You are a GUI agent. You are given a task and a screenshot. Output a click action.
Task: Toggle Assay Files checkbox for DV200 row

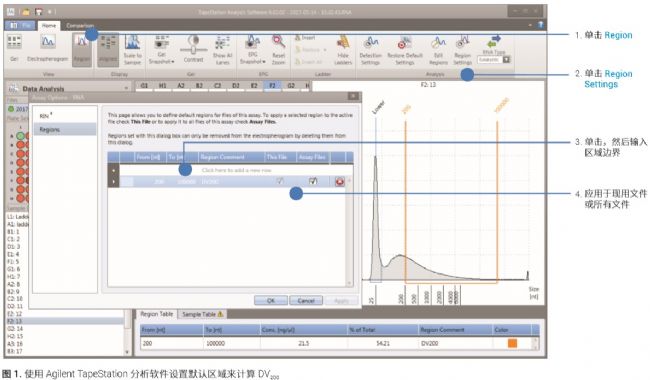coord(313,181)
